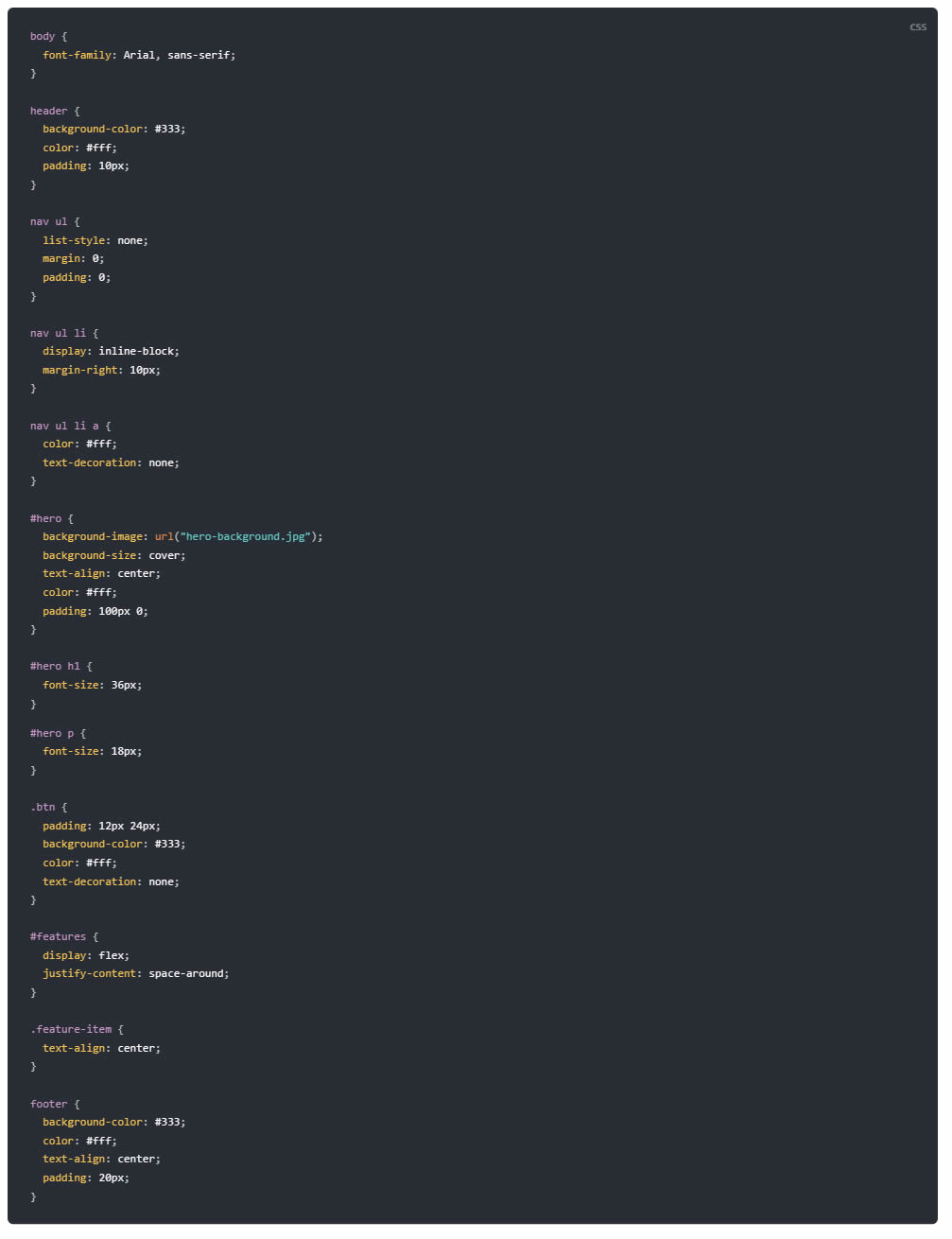
Task: Click the nav ul li a selector
Action: click(x=64, y=426)
